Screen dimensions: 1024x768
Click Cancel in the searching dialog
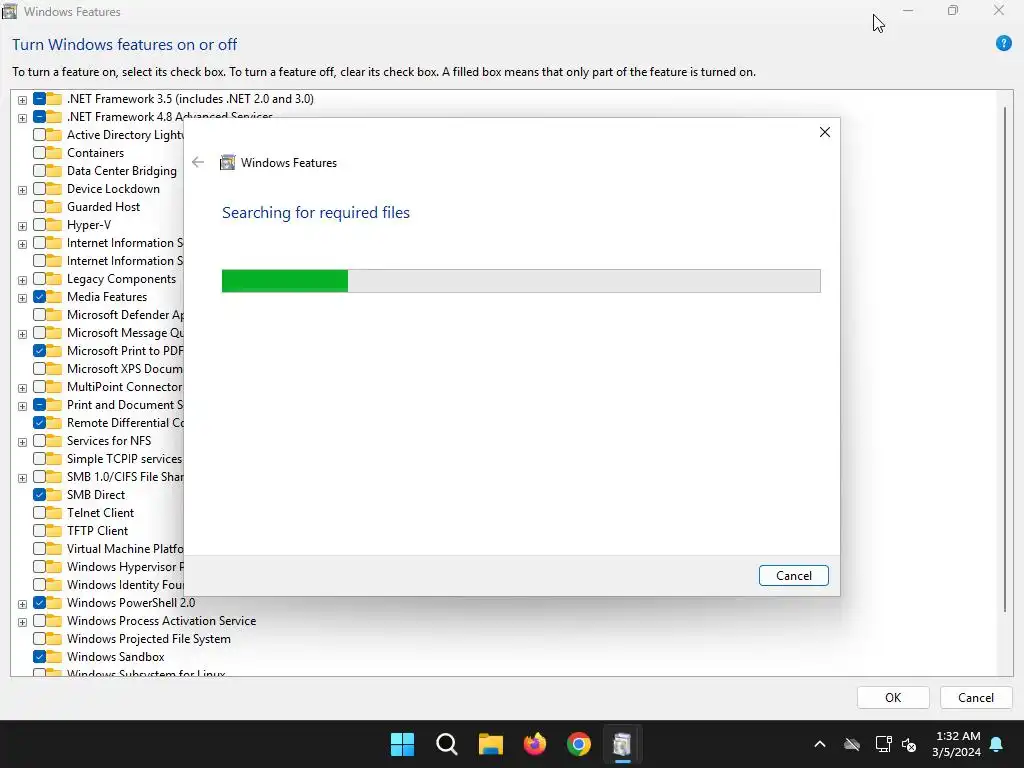pos(793,575)
